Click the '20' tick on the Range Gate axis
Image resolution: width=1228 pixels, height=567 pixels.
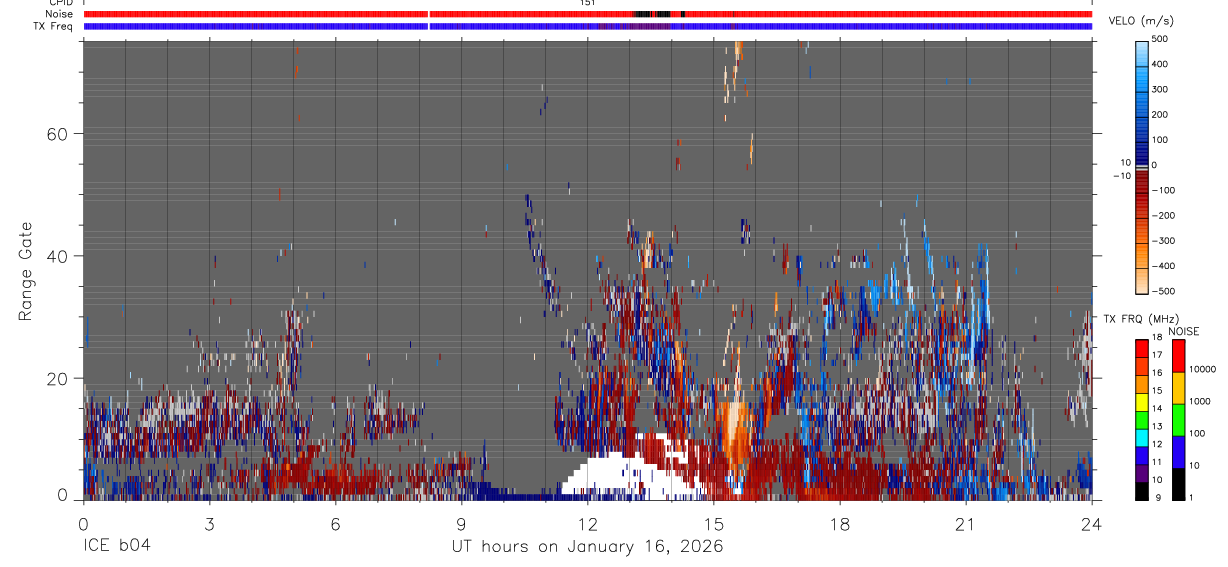59,378
